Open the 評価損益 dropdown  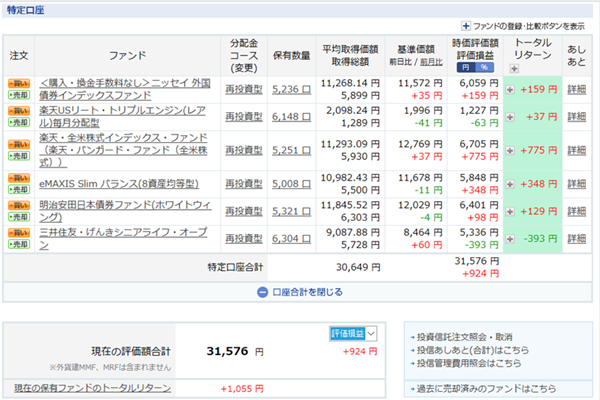coord(352,334)
